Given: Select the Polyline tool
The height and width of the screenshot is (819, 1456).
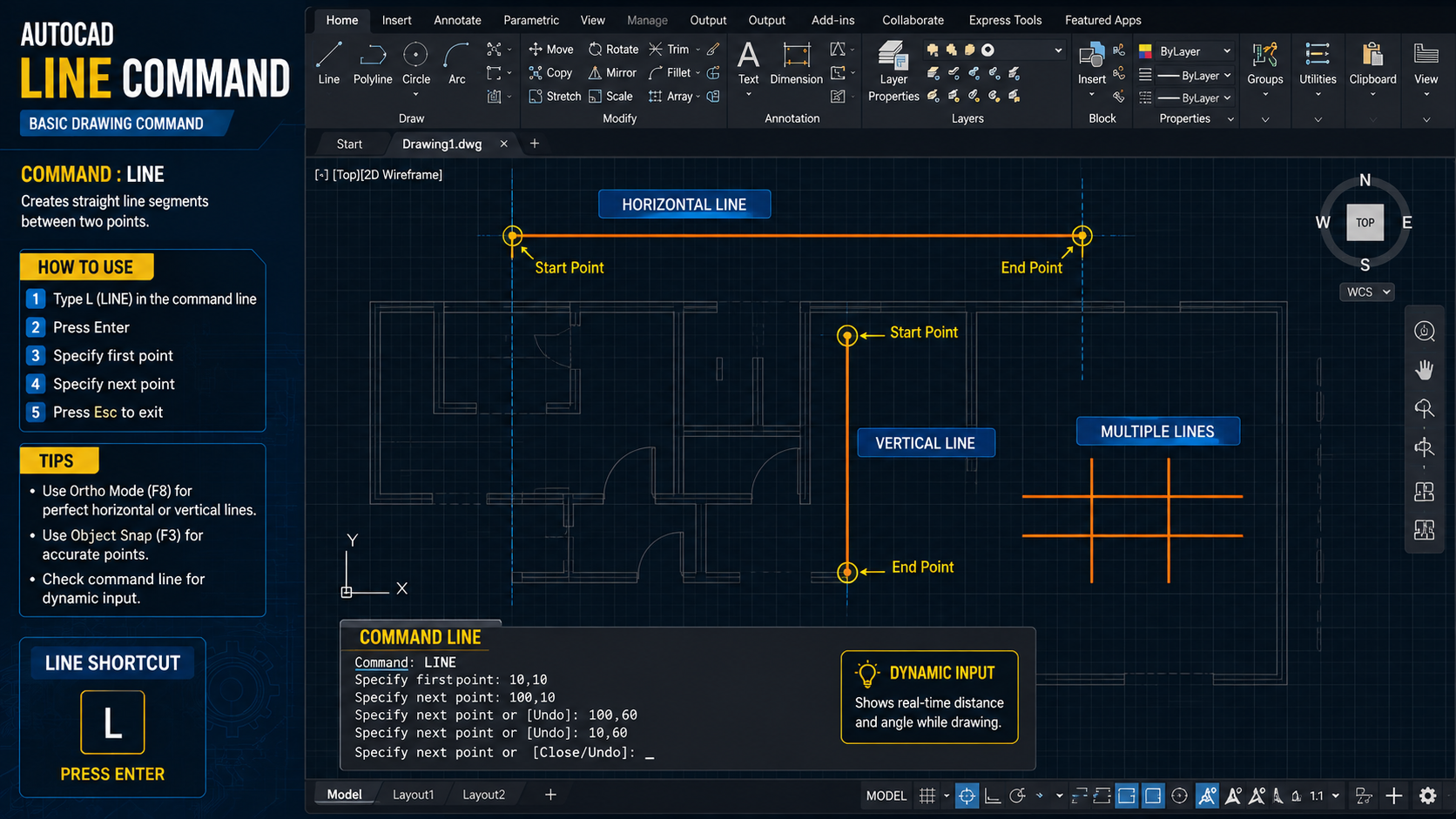Looking at the screenshot, I should tap(373, 63).
